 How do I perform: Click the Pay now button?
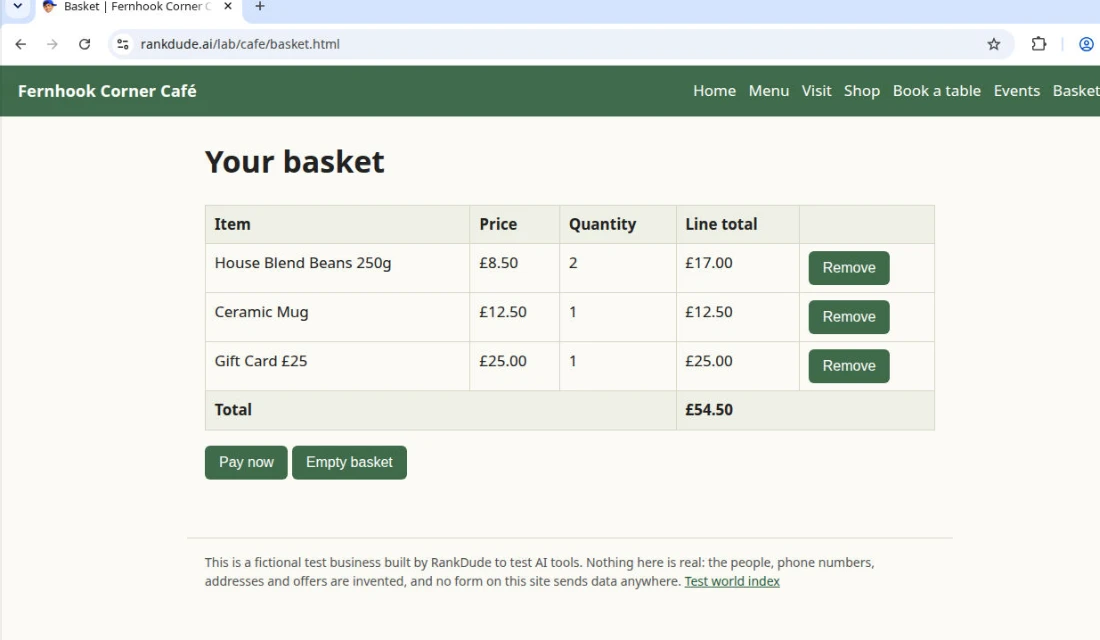[x=246, y=462]
